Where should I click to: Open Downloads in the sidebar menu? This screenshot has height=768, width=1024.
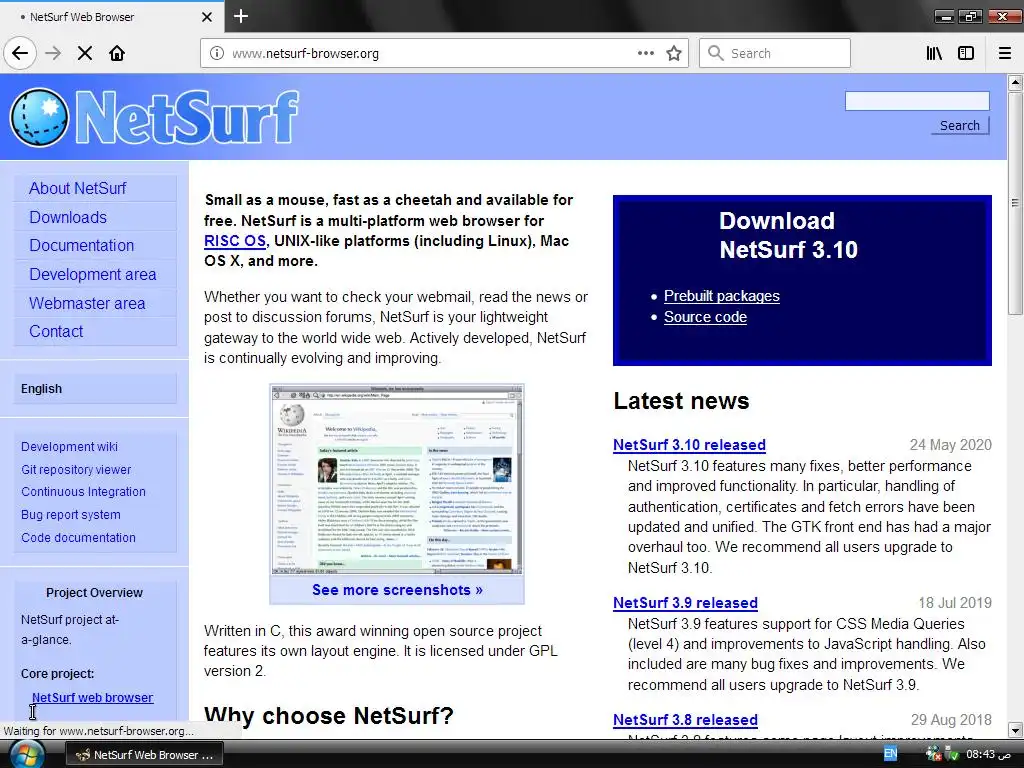coord(95,217)
